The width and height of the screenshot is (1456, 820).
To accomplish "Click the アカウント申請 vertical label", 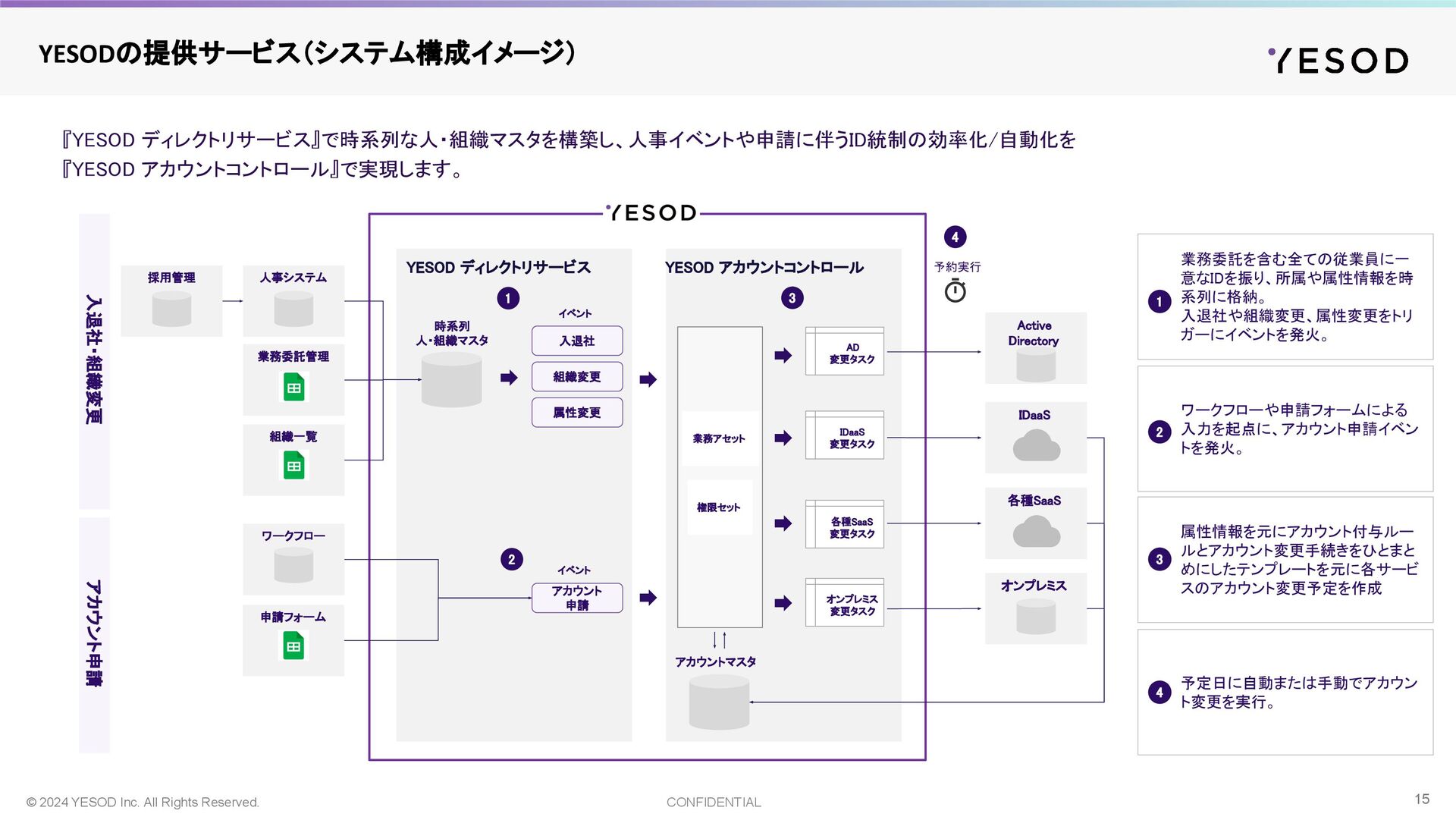I will [x=94, y=633].
